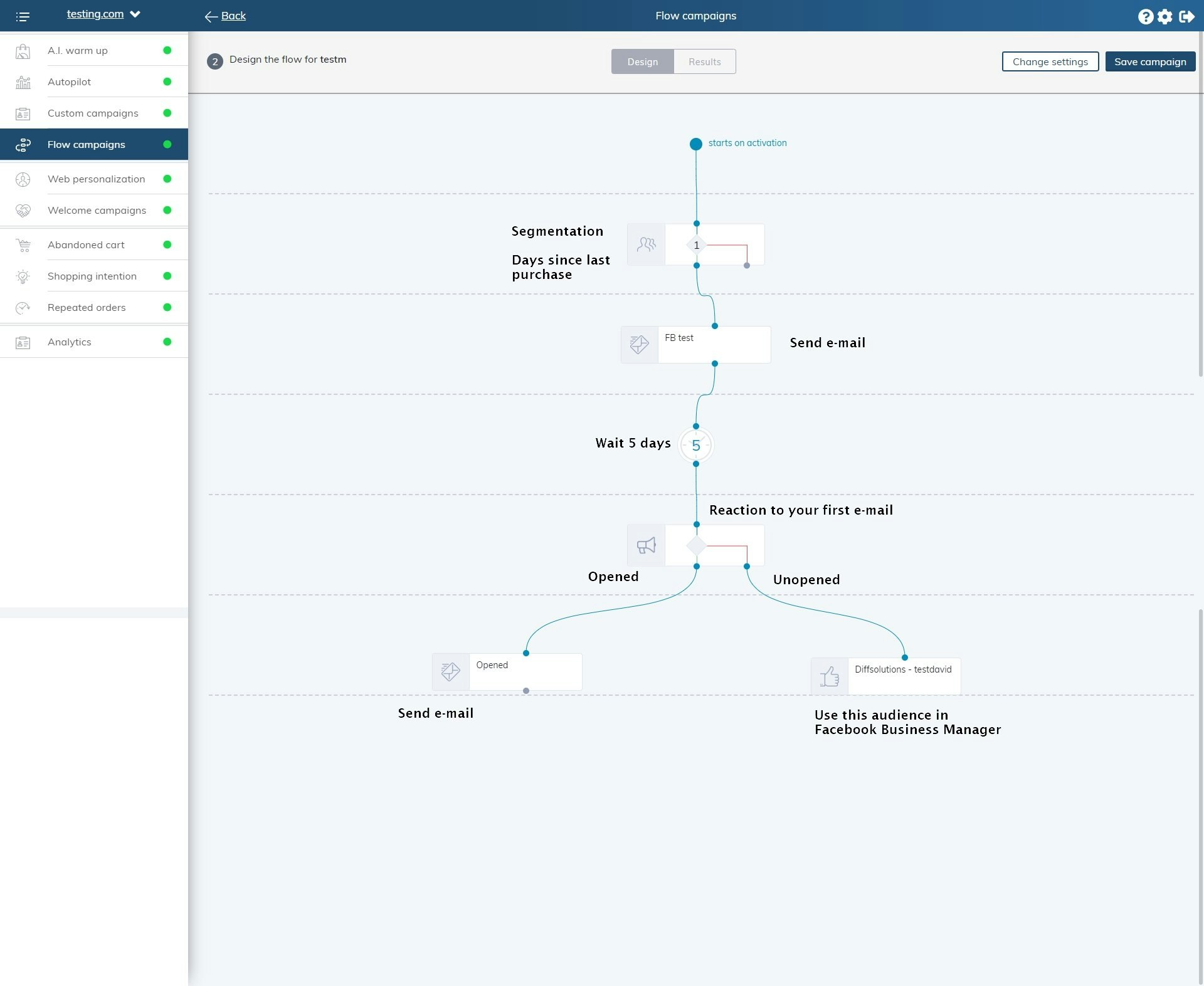Click the logout icon

1186,16
